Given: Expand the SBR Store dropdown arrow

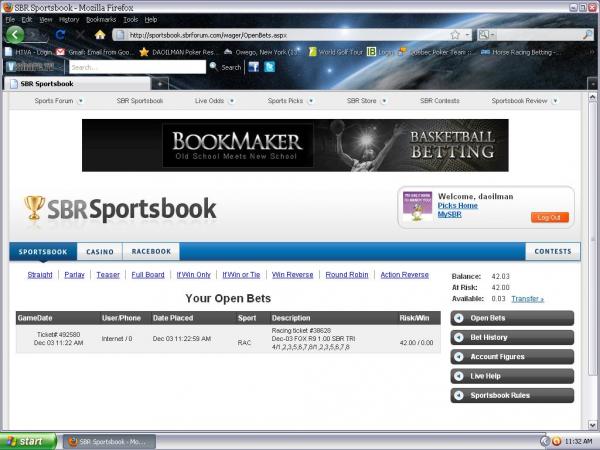Looking at the screenshot, I should (x=383, y=101).
